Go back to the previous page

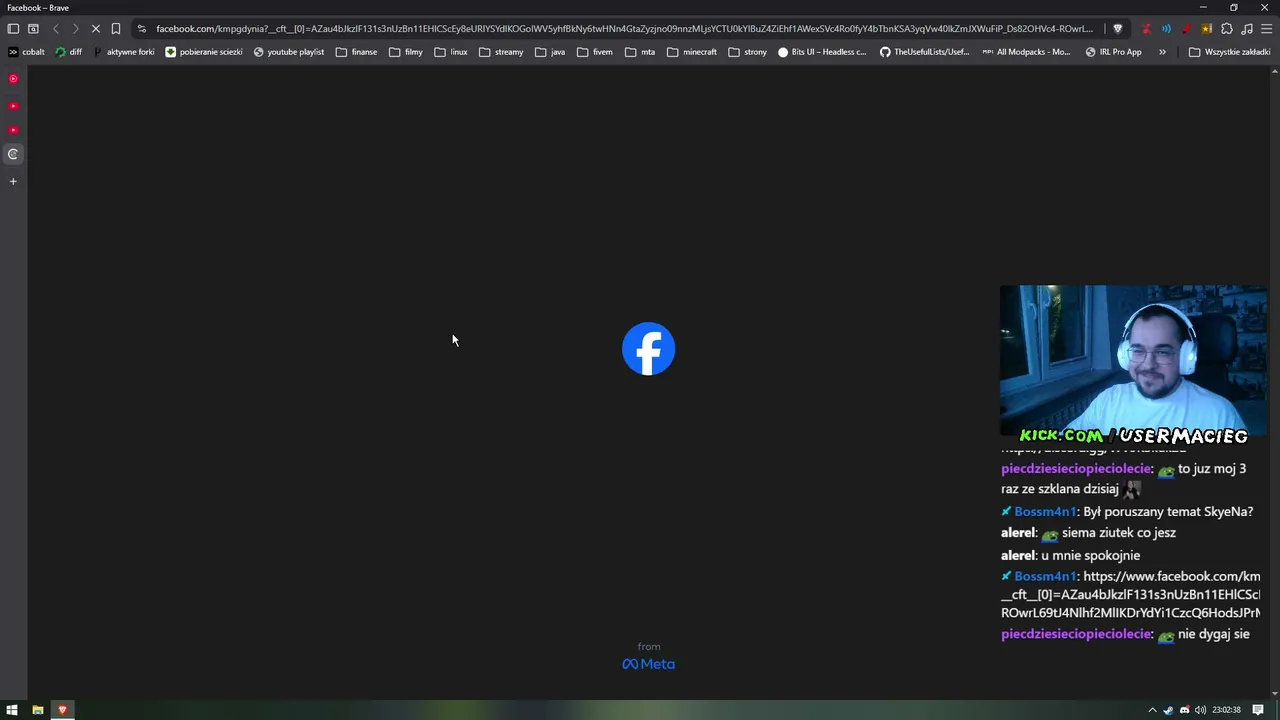56,29
